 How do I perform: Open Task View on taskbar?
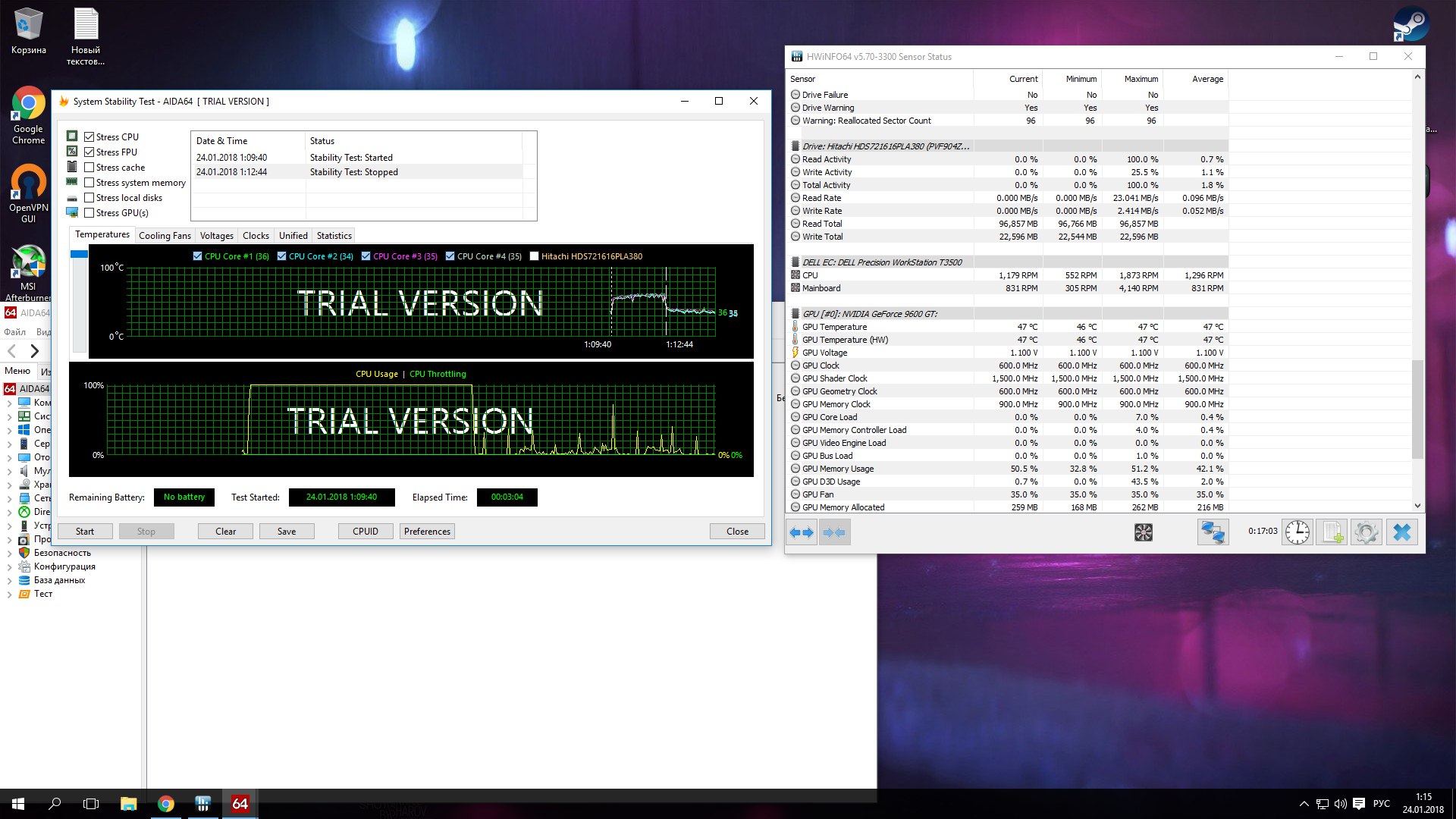click(x=91, y=804)
